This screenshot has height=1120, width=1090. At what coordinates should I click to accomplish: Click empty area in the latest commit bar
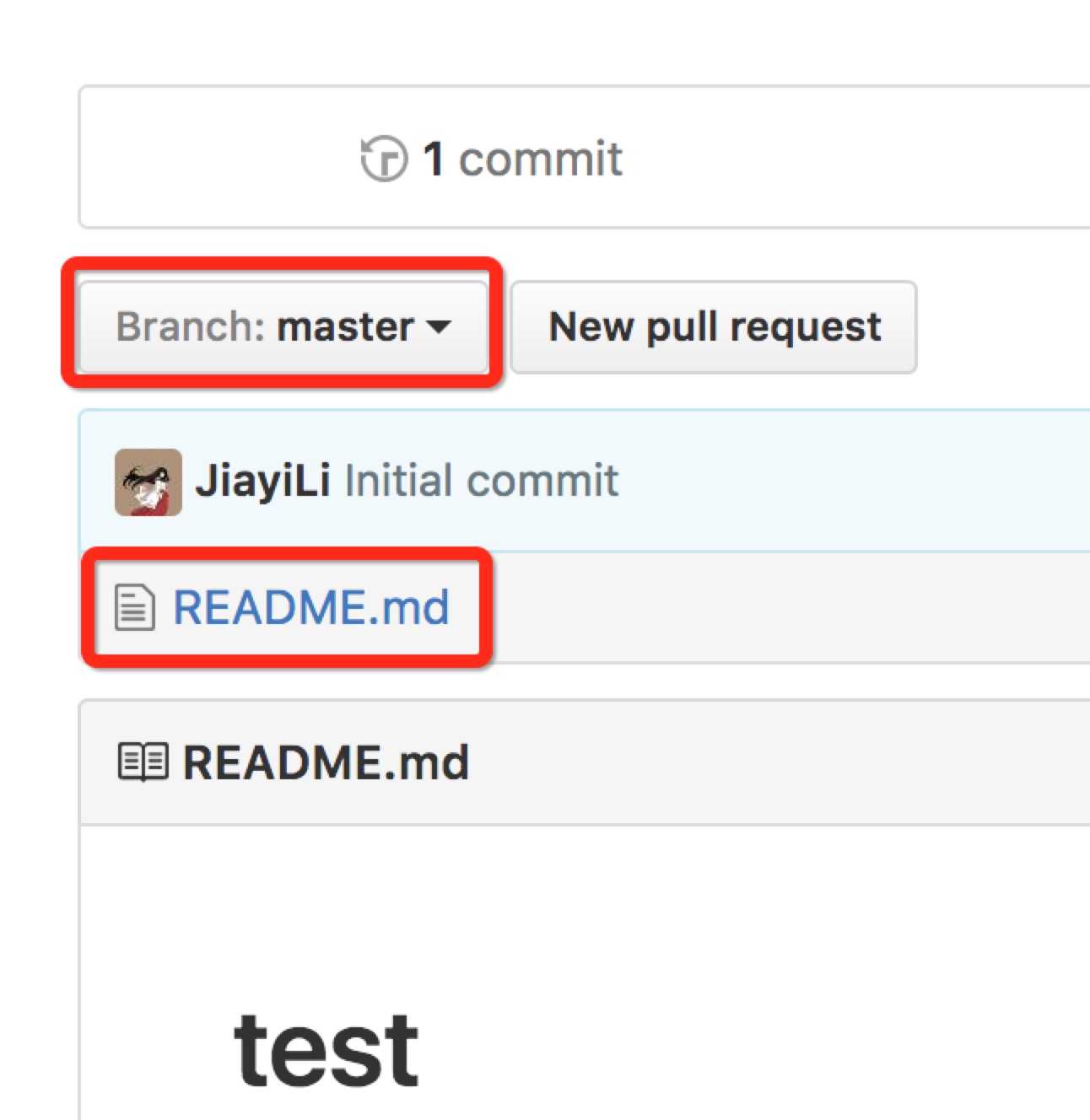pos(844,481)
